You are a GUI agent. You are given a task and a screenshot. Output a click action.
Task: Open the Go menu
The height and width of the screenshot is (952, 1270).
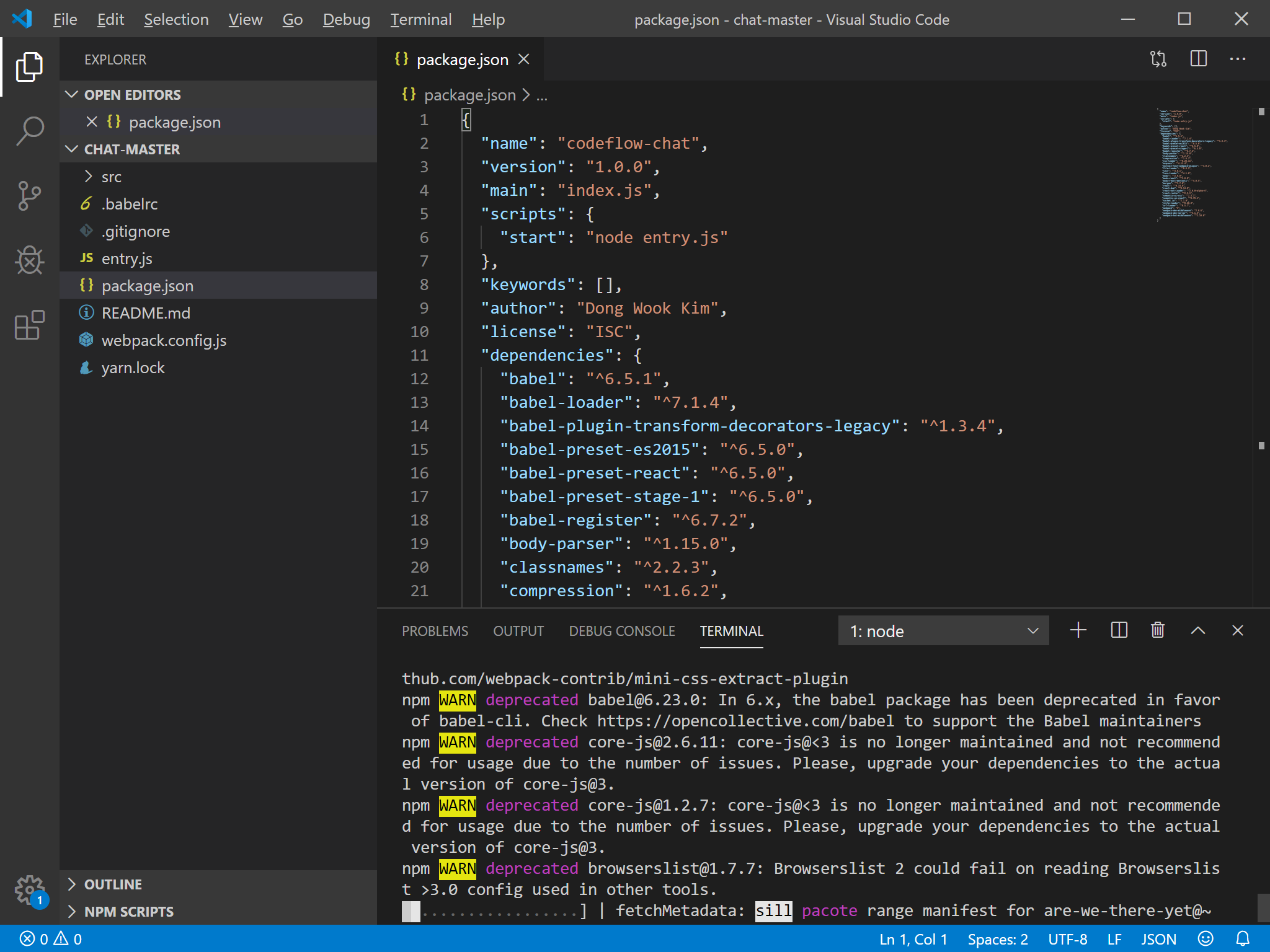[292, 19]
